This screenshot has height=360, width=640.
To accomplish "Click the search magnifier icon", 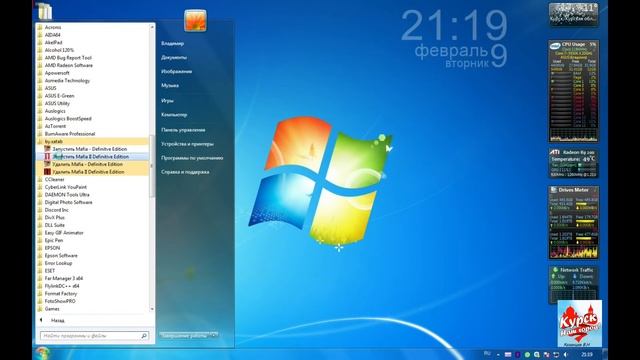I will (144, 336).
